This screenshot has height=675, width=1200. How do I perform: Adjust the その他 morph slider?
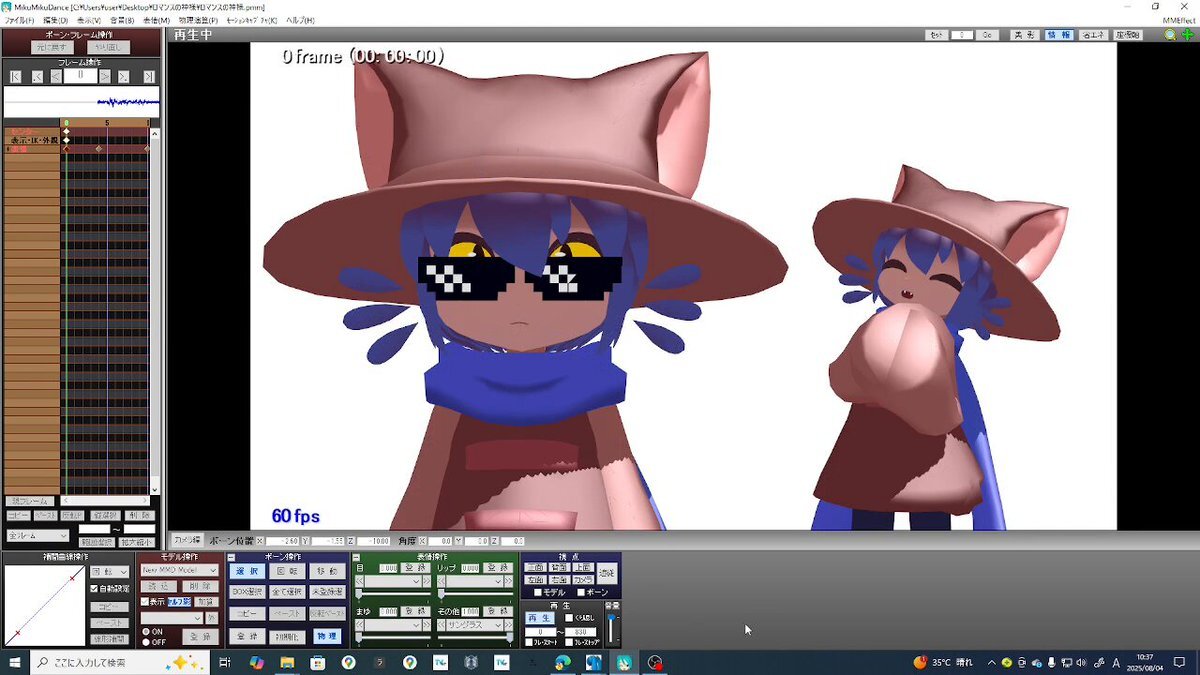(x=474, y=637)
